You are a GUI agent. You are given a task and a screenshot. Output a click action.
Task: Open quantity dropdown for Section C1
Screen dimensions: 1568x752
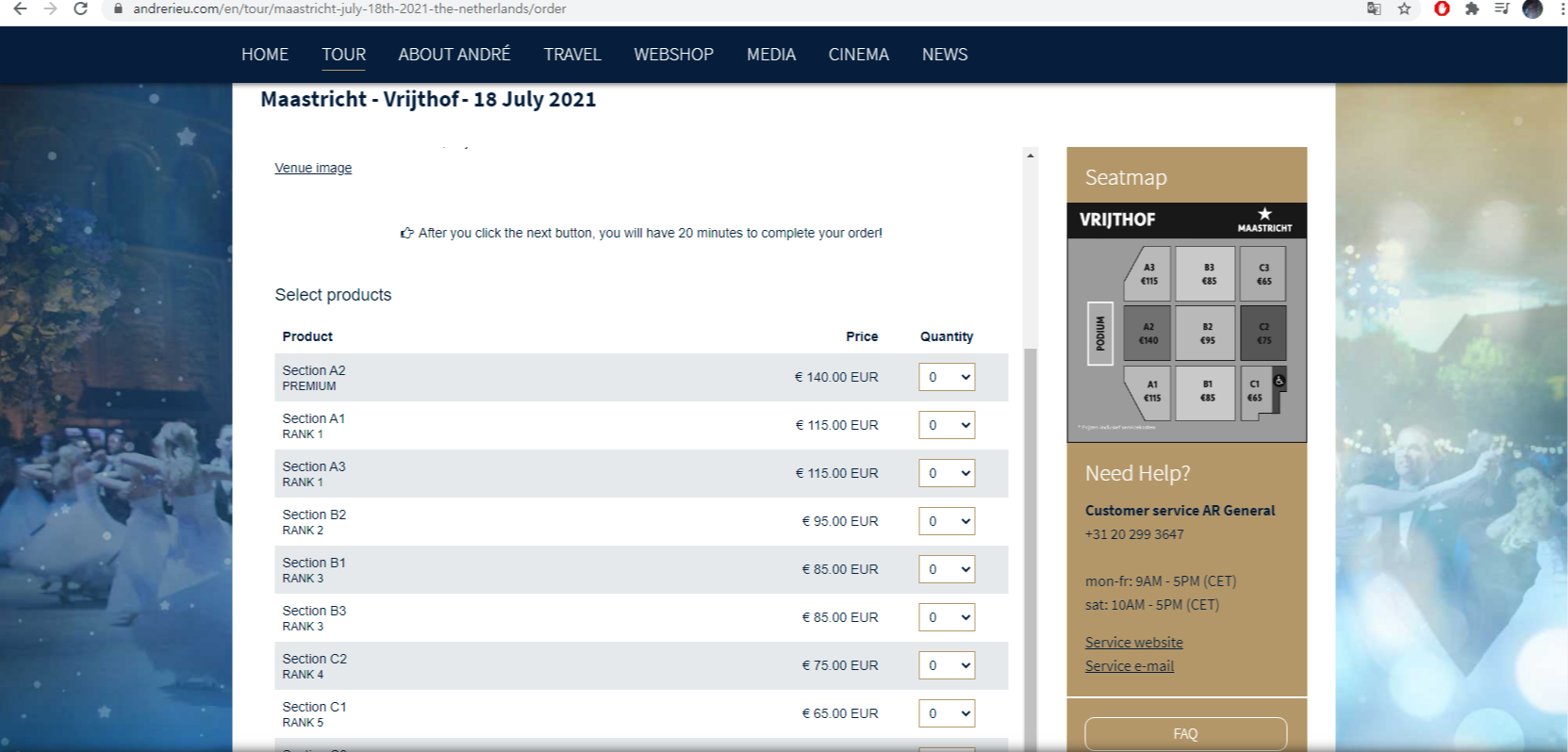[x=947, y=713]
